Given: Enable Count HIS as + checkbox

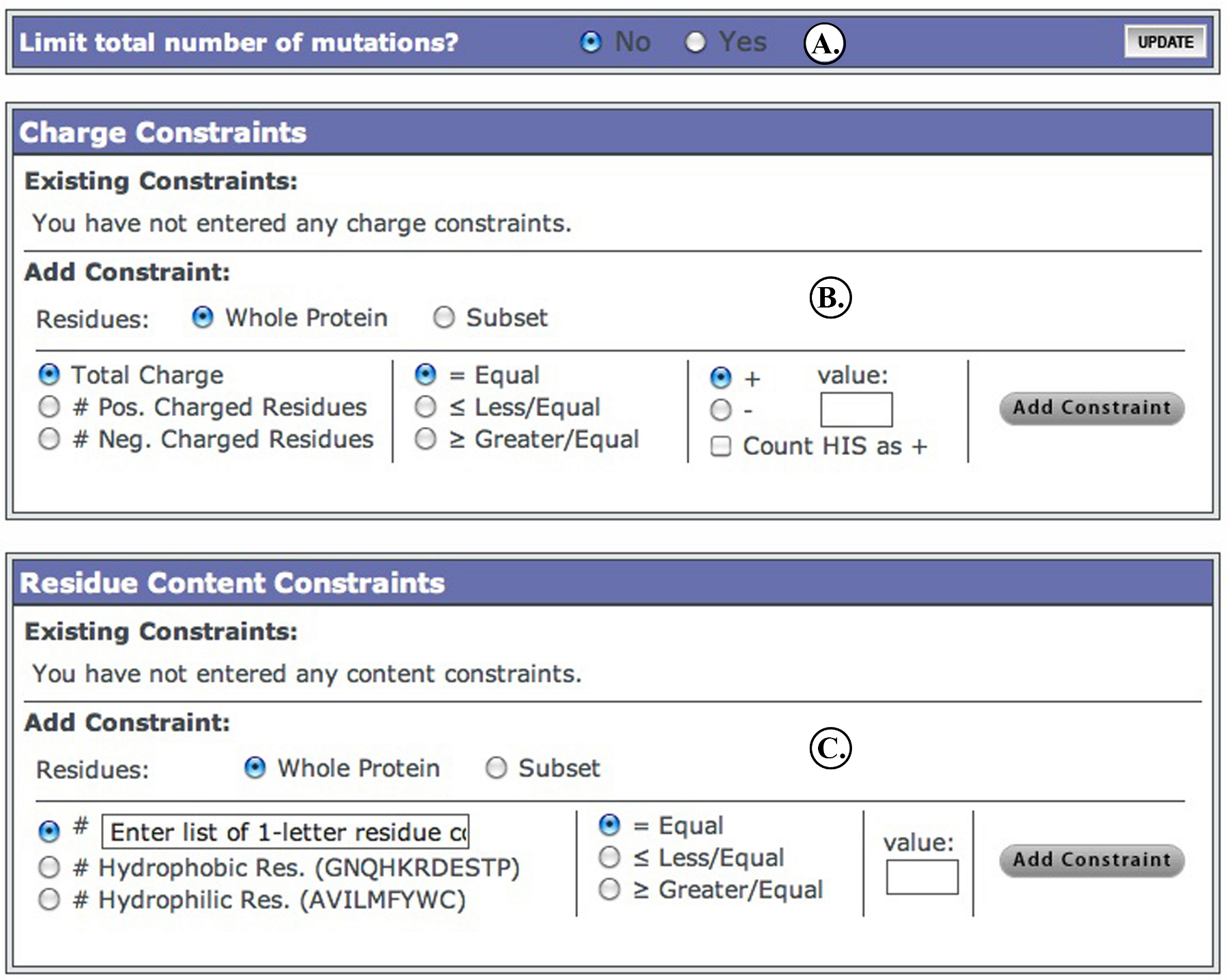Looking at the screenshot, I should (721, 446).
